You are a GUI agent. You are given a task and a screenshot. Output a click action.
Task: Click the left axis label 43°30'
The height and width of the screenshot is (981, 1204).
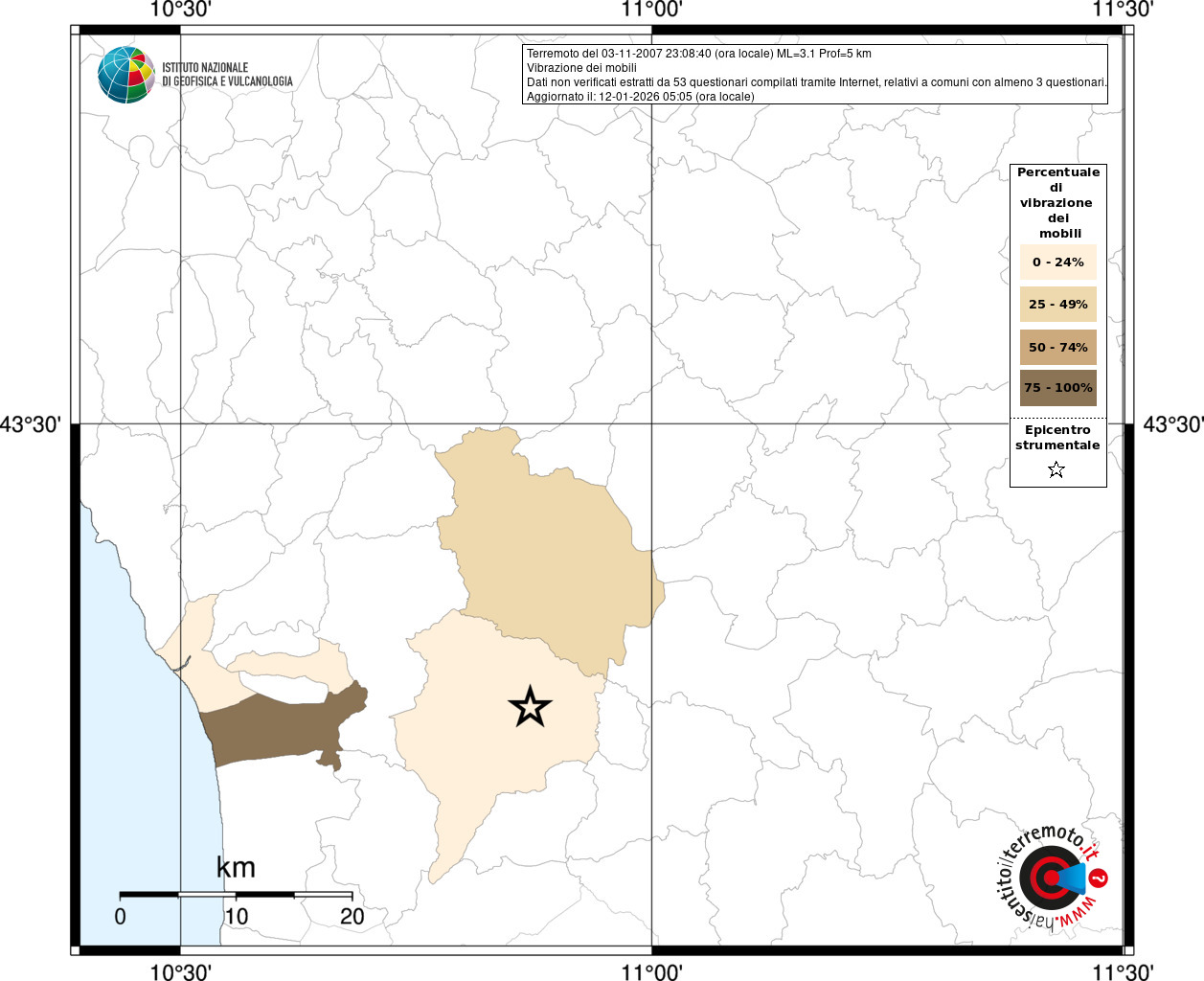click(x=31, y=423)
